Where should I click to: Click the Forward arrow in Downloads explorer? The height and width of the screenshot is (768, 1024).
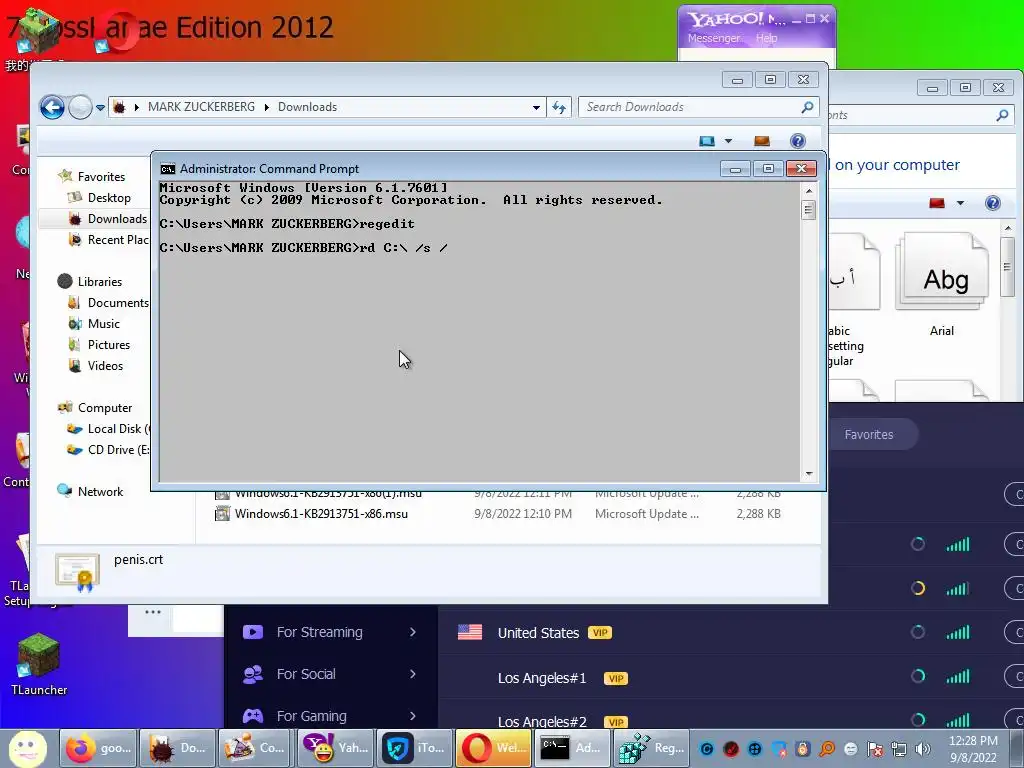[x=80, y=107]
